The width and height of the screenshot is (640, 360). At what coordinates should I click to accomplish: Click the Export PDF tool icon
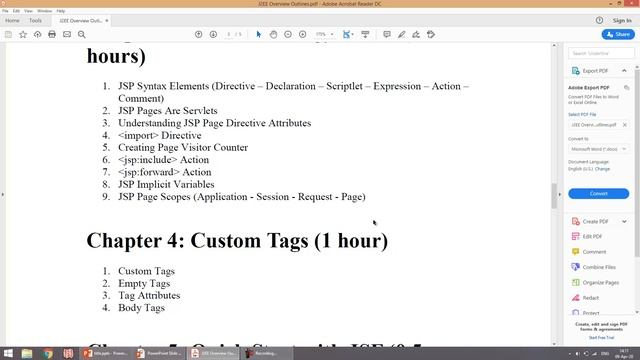576,71
